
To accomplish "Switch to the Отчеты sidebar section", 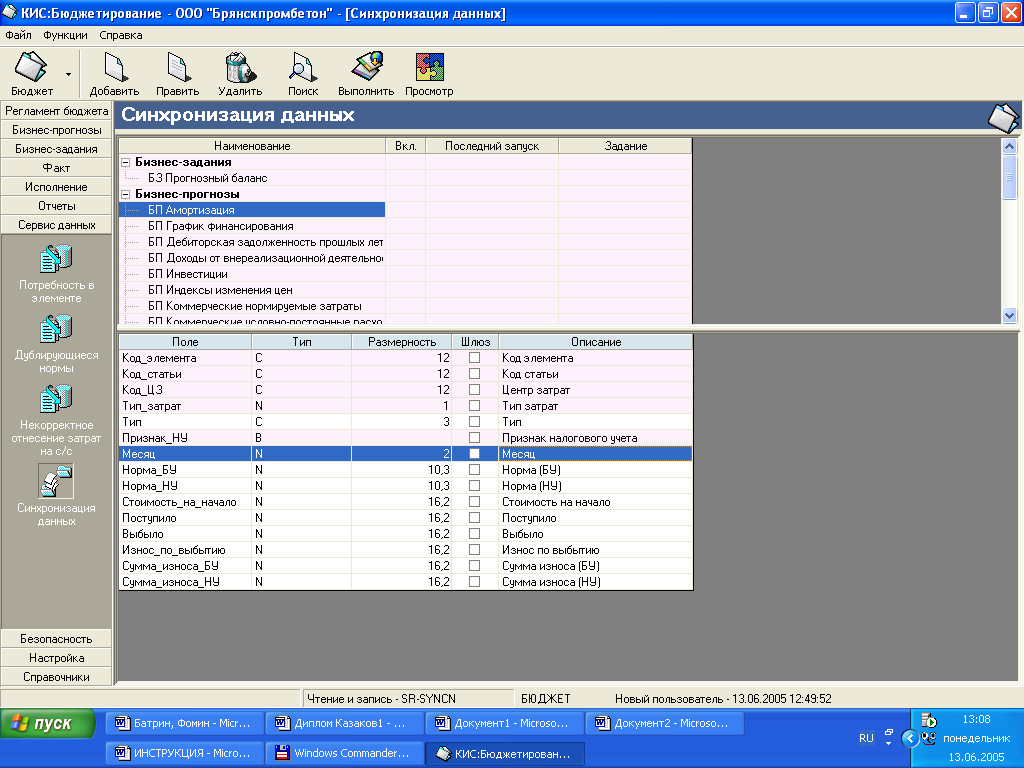I will 56,206.
